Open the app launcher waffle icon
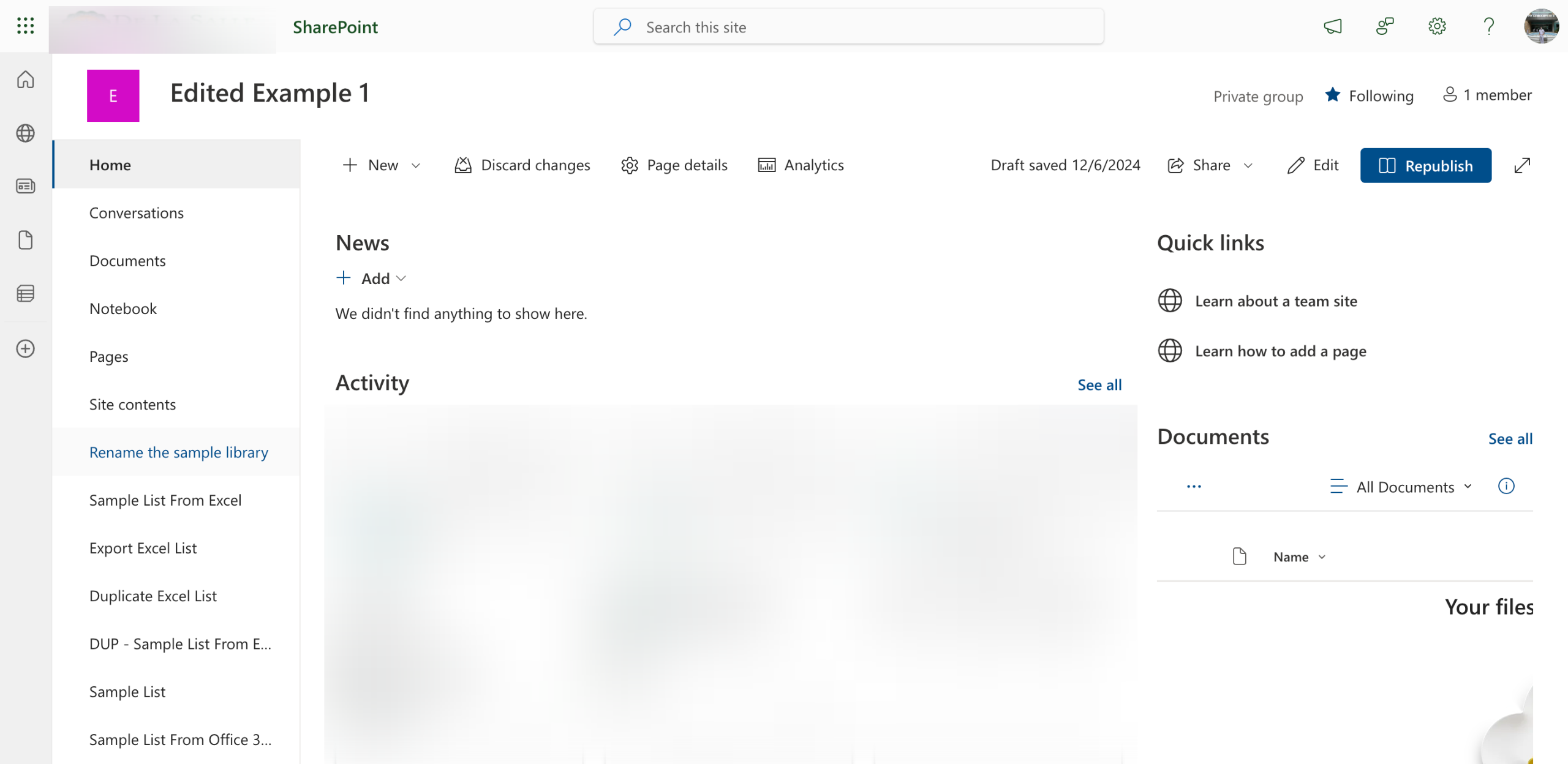The width and height of the screenshot is (1568, 764). [x=25, y=26]
